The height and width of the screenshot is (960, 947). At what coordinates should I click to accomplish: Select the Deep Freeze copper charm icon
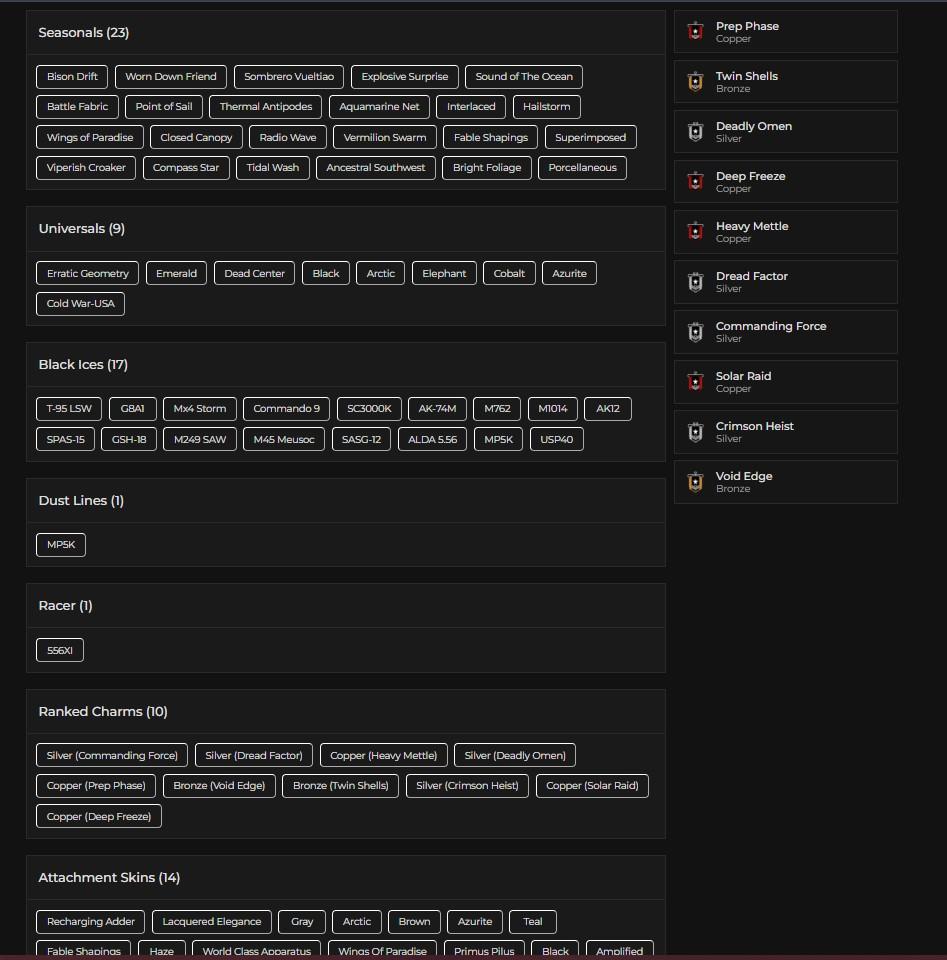(696, 182)
